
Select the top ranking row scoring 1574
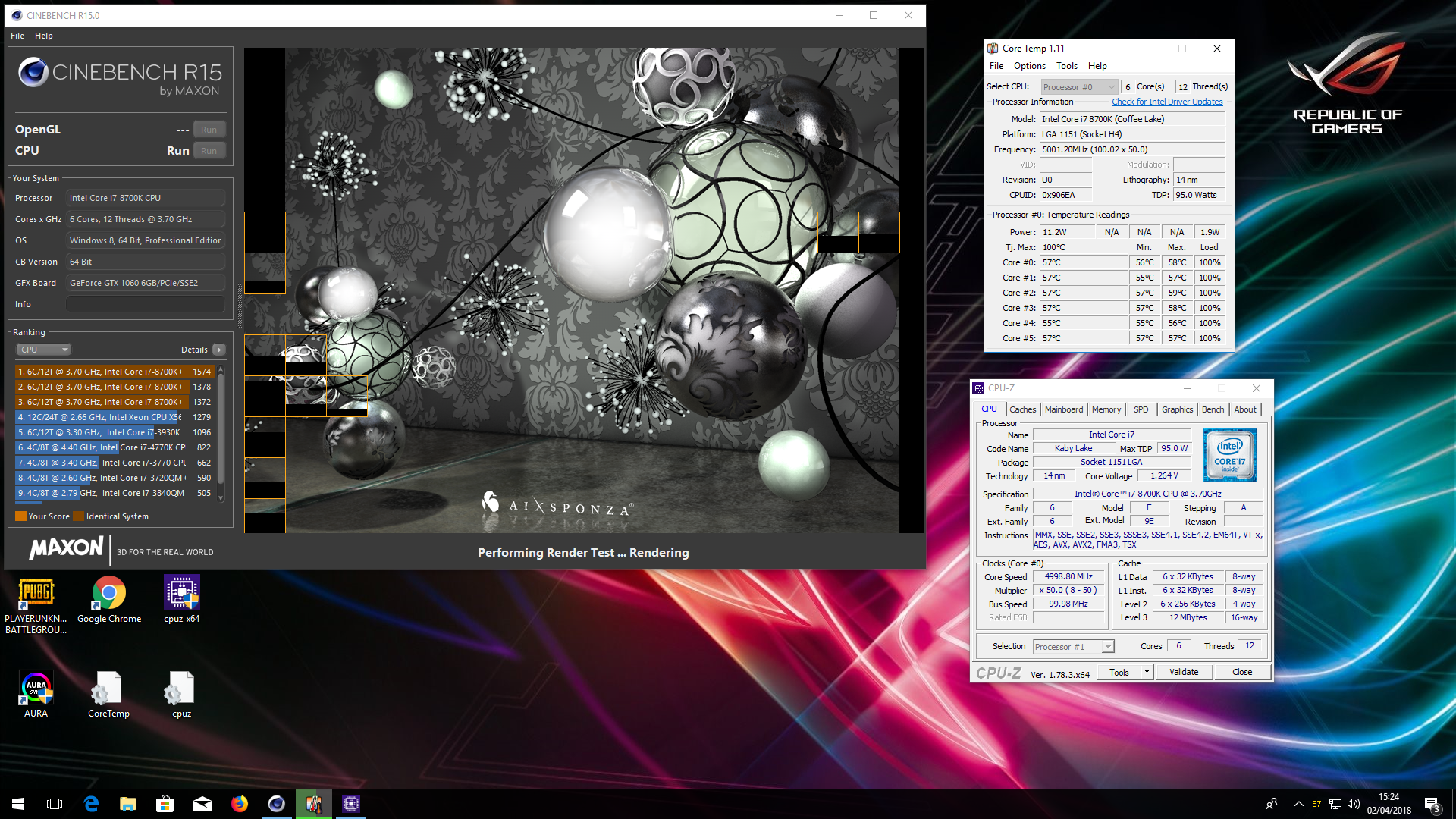tap(115, 372)
